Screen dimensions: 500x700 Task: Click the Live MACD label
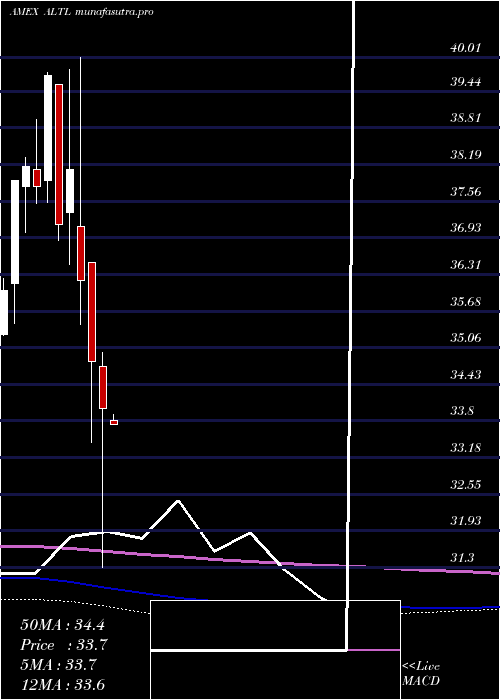tap(421, 673)
